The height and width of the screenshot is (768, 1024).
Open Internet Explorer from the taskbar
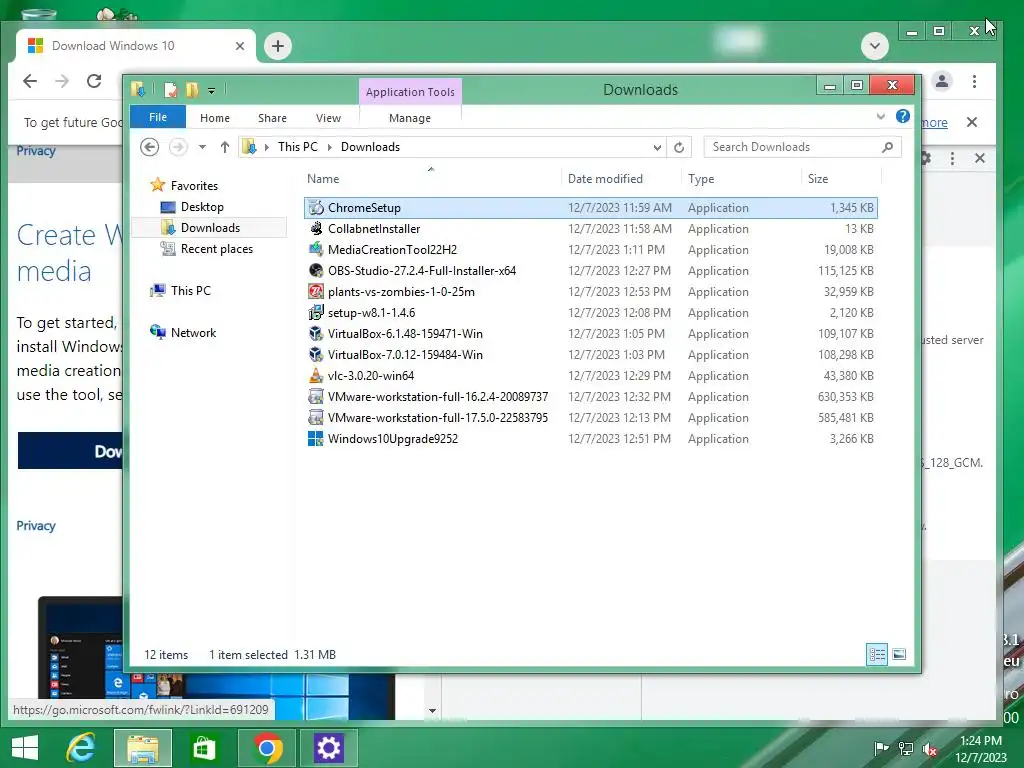pos(81,747)
